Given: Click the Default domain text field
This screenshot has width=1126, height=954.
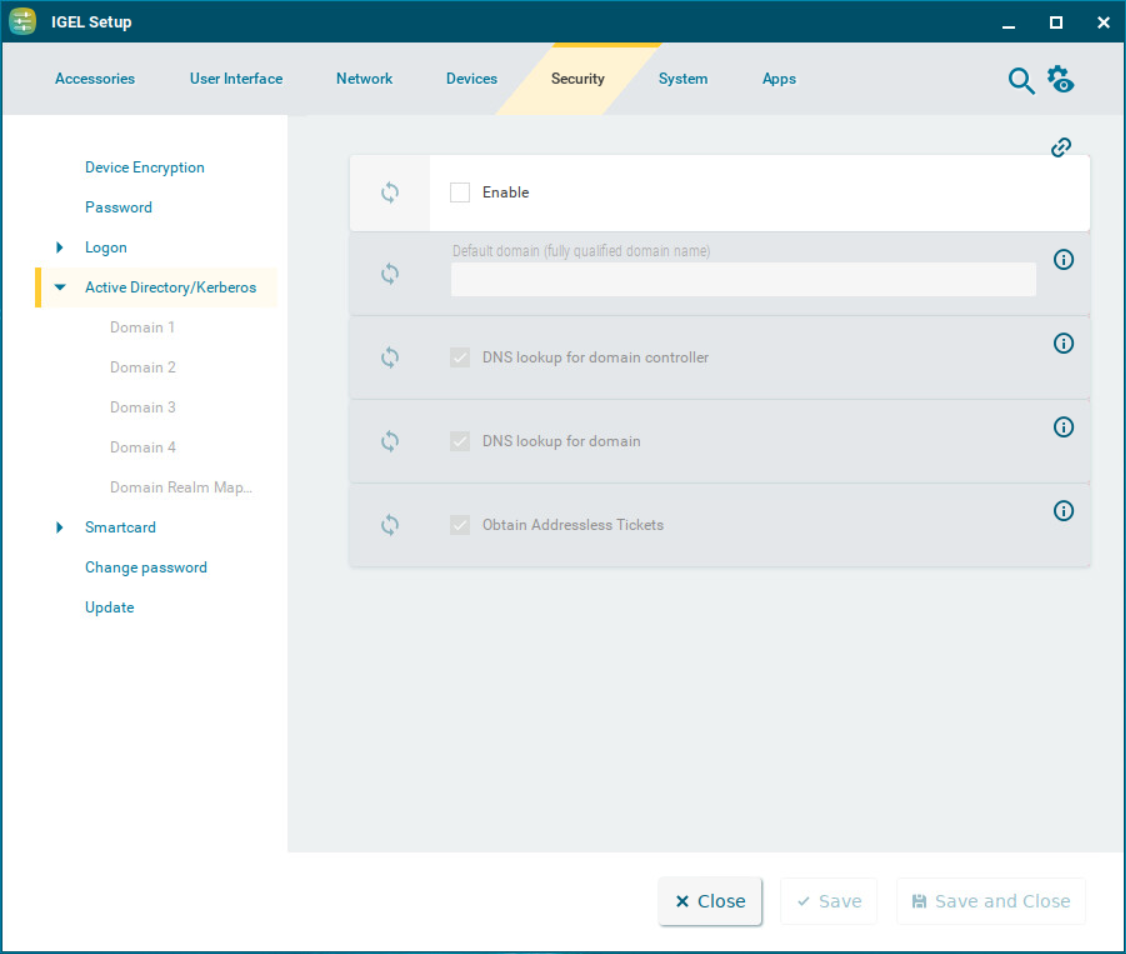Looking at the screenshot, I should (743, 280).
